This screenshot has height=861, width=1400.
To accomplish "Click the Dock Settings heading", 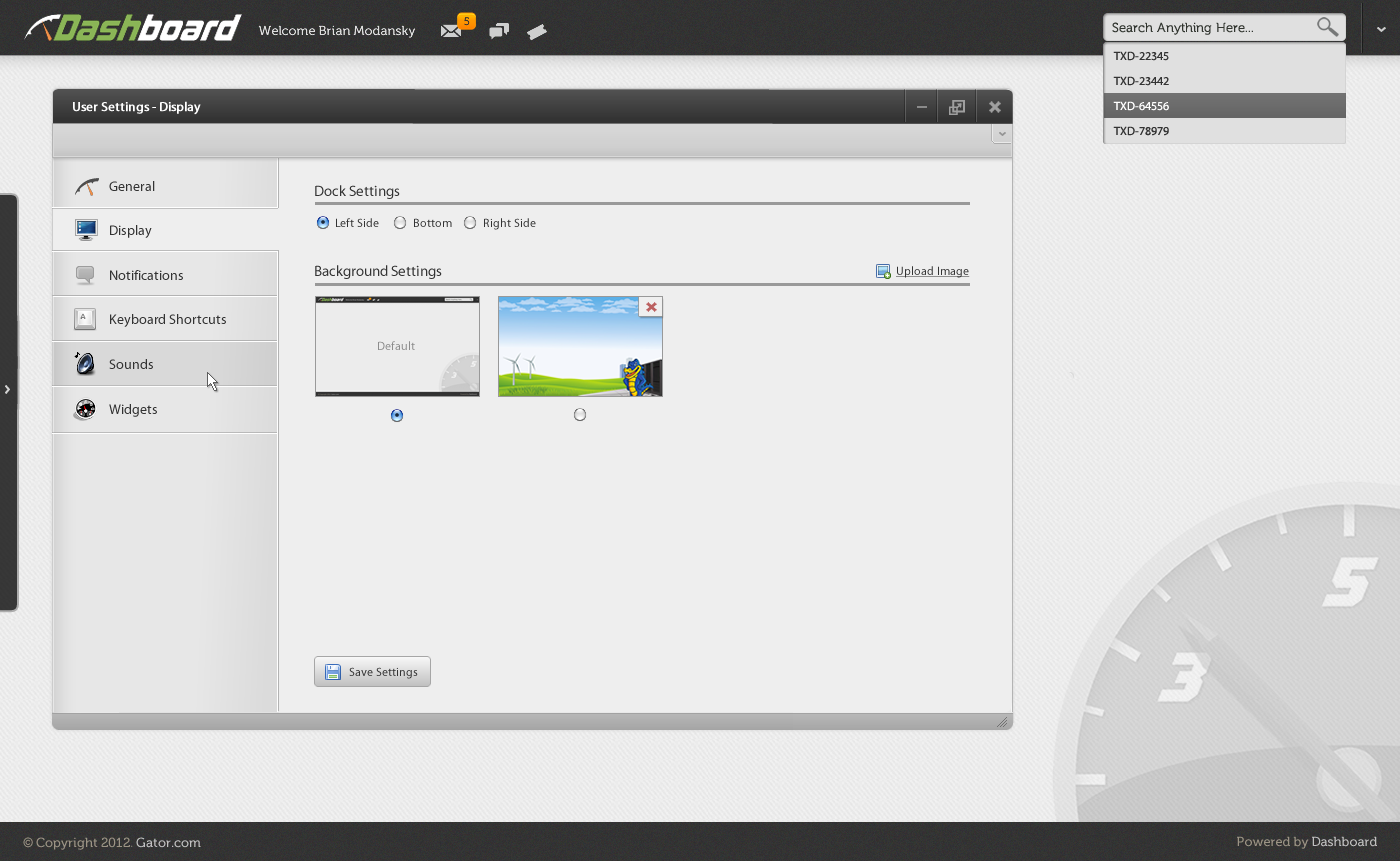I will (357, 191).
